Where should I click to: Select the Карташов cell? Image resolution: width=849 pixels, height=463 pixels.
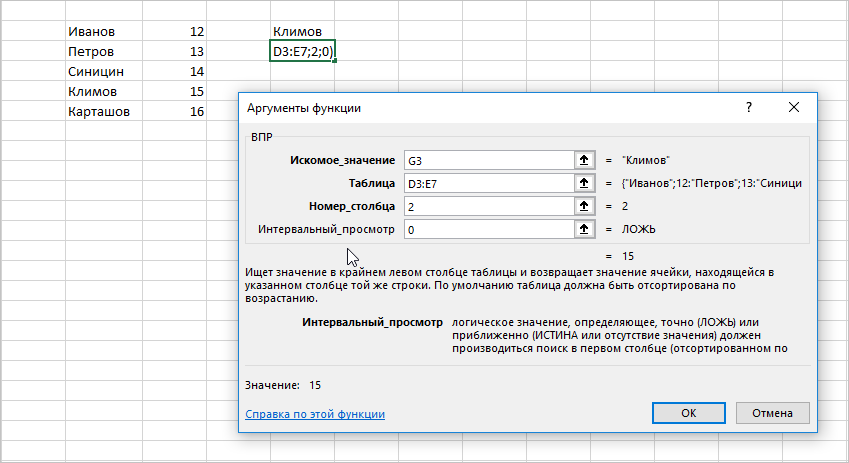point(100,111)
